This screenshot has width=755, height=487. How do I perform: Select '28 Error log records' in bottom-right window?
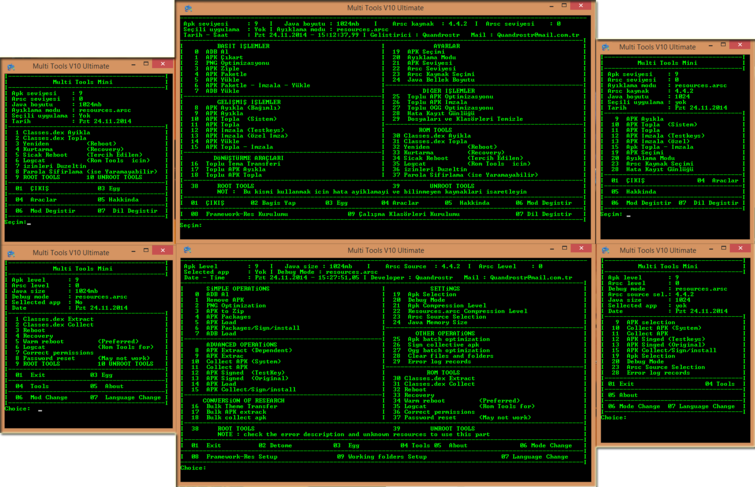tap(651, 373)
